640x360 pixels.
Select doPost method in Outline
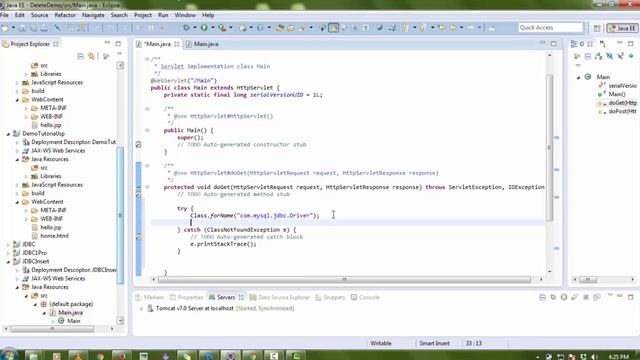coord(618,111)
